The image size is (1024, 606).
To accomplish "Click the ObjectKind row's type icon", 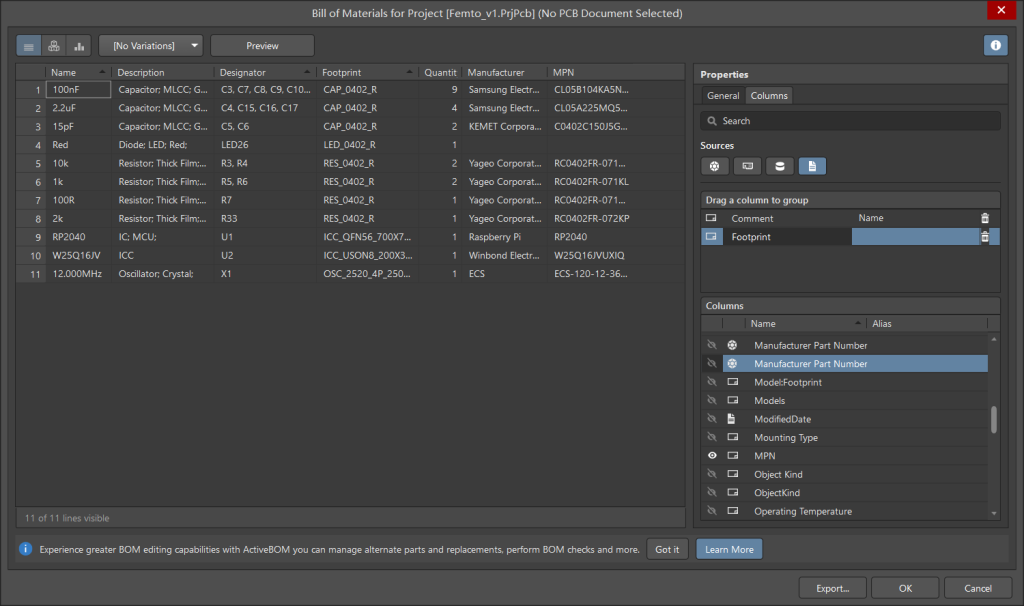I will click(x=733, y=492).
